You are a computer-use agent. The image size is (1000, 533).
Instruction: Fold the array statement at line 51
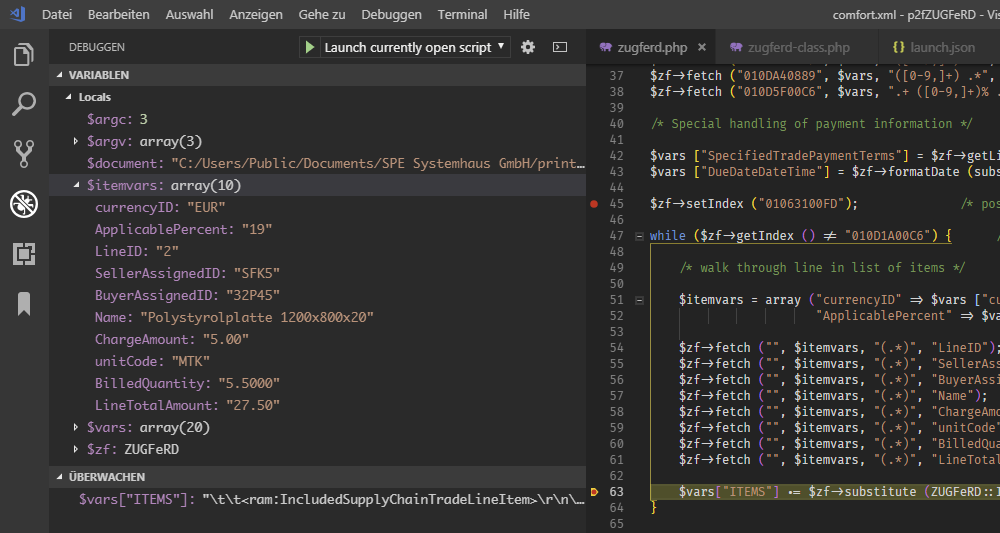(x=639, y=300)
